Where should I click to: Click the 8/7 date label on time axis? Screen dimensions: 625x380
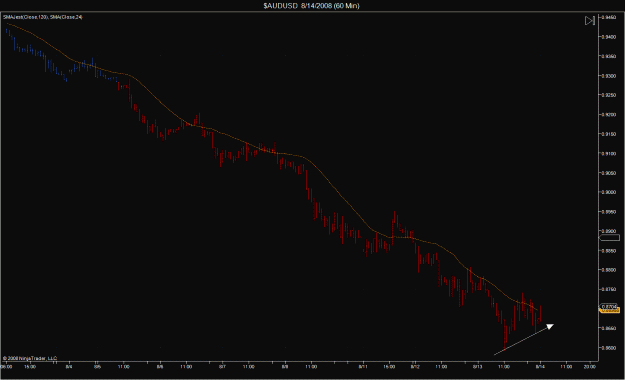tap(222, 366)
